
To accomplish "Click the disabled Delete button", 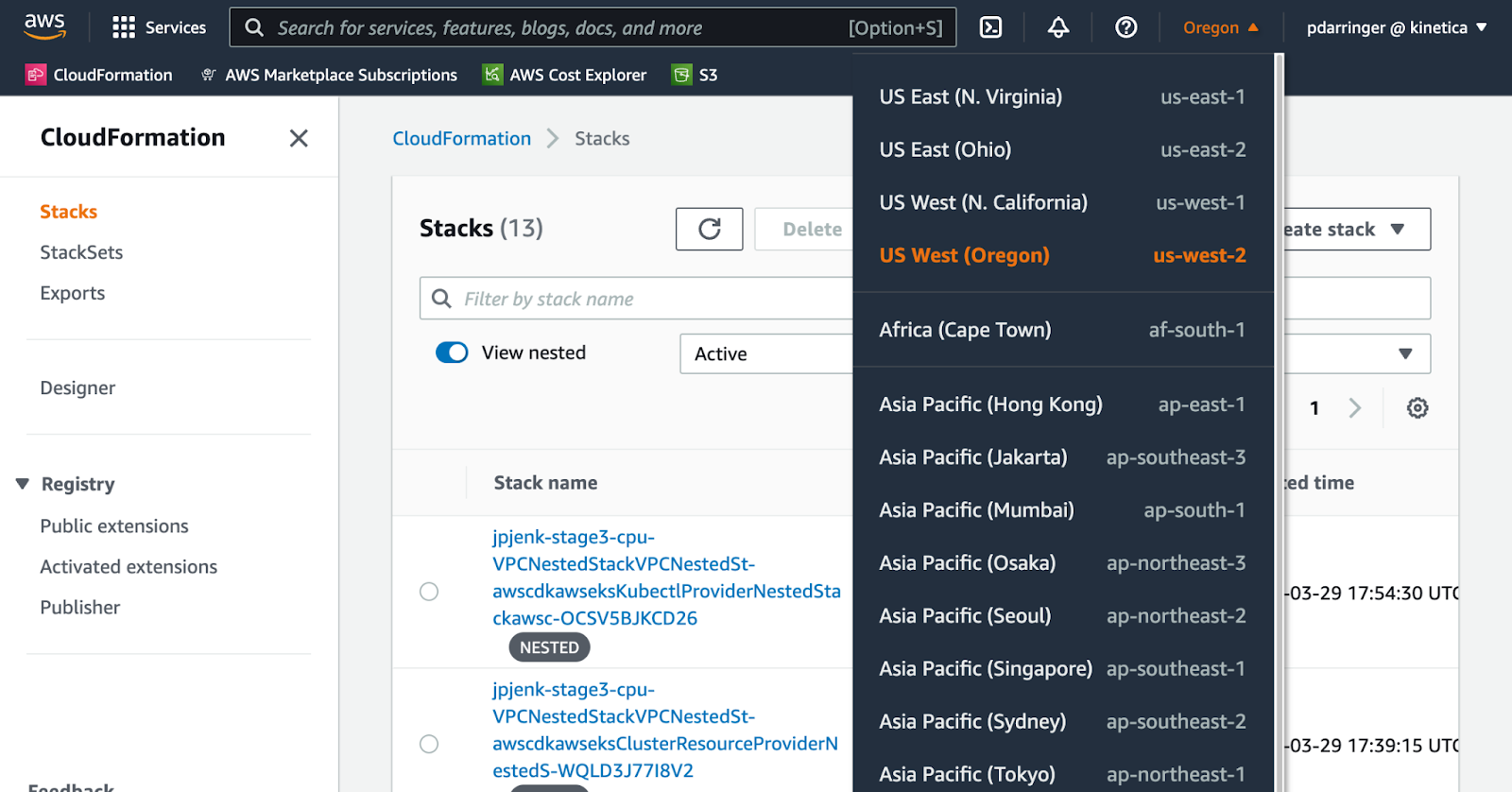I will pos(804,229).
